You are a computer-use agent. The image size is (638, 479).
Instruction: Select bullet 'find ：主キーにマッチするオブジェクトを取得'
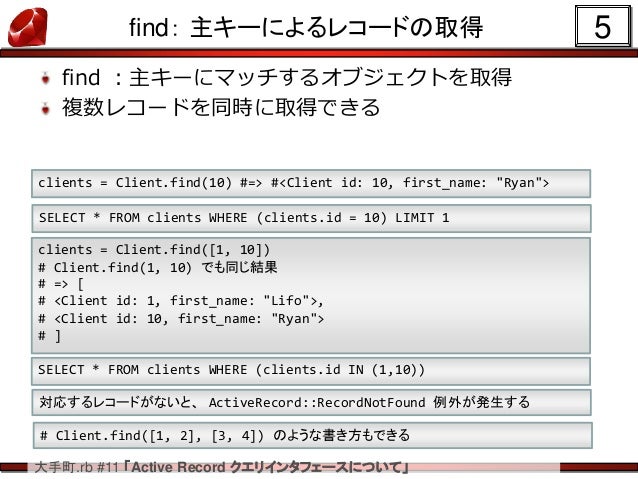[x=286, y=77]
